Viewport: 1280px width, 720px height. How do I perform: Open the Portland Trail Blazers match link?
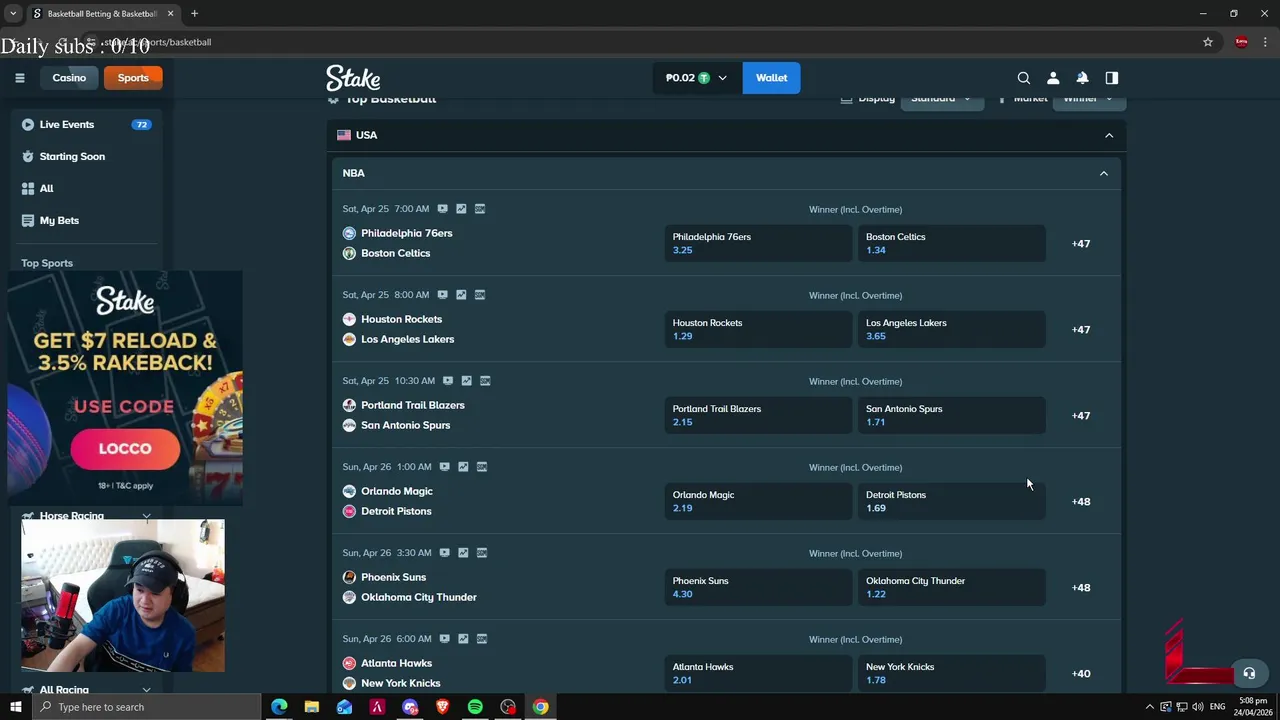click(412, 405)
